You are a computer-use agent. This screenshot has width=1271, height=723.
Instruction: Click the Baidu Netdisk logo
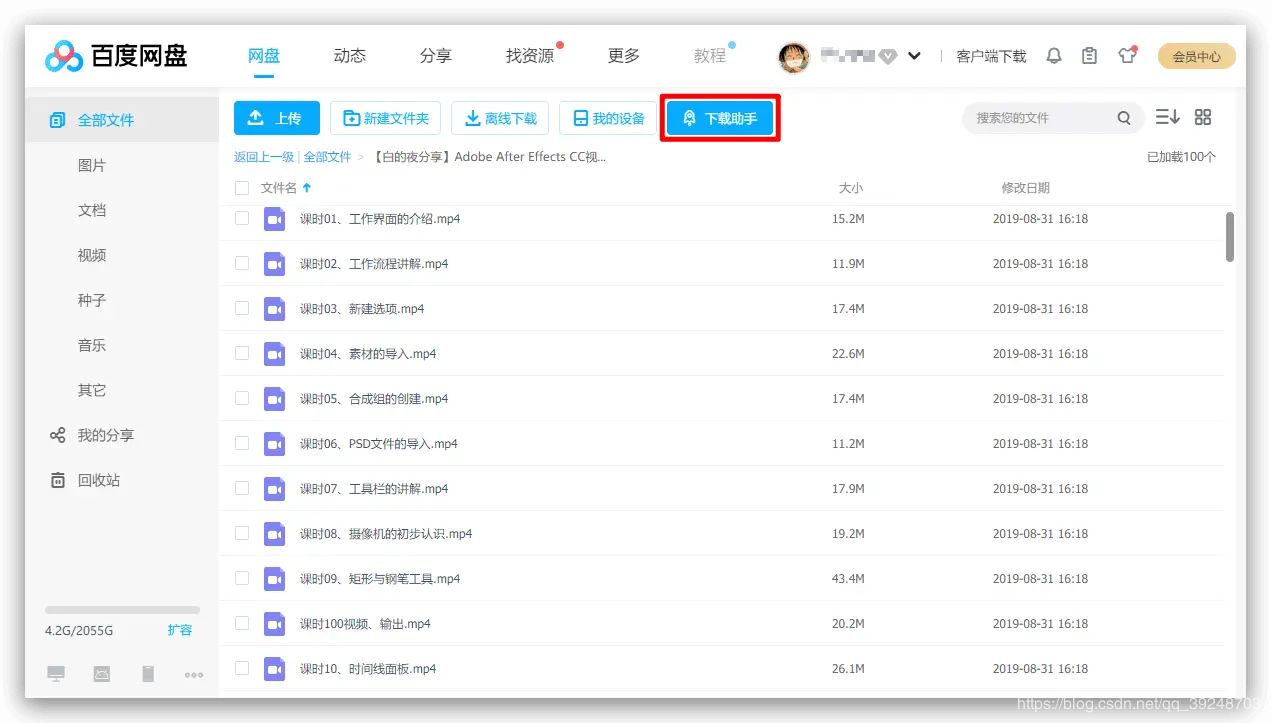(x=116, y=56)
